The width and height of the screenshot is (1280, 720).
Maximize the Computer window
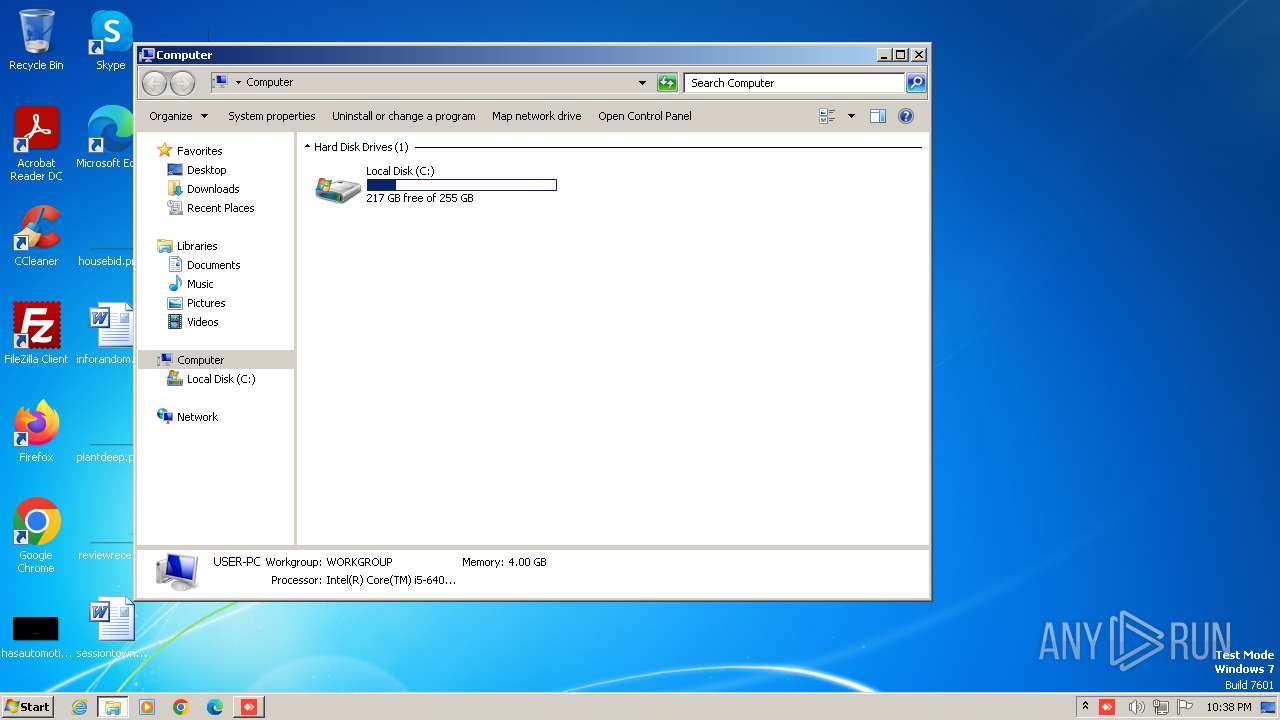(901, 55)
